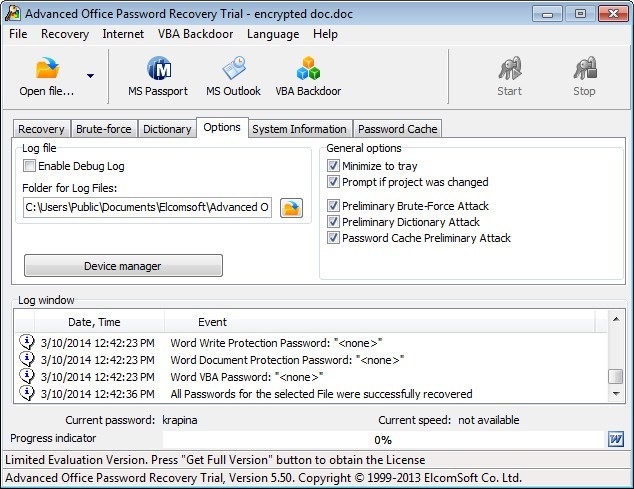Uncheck Minimize to tray
This screenshot has width=634, height=489.
(333, 166)
